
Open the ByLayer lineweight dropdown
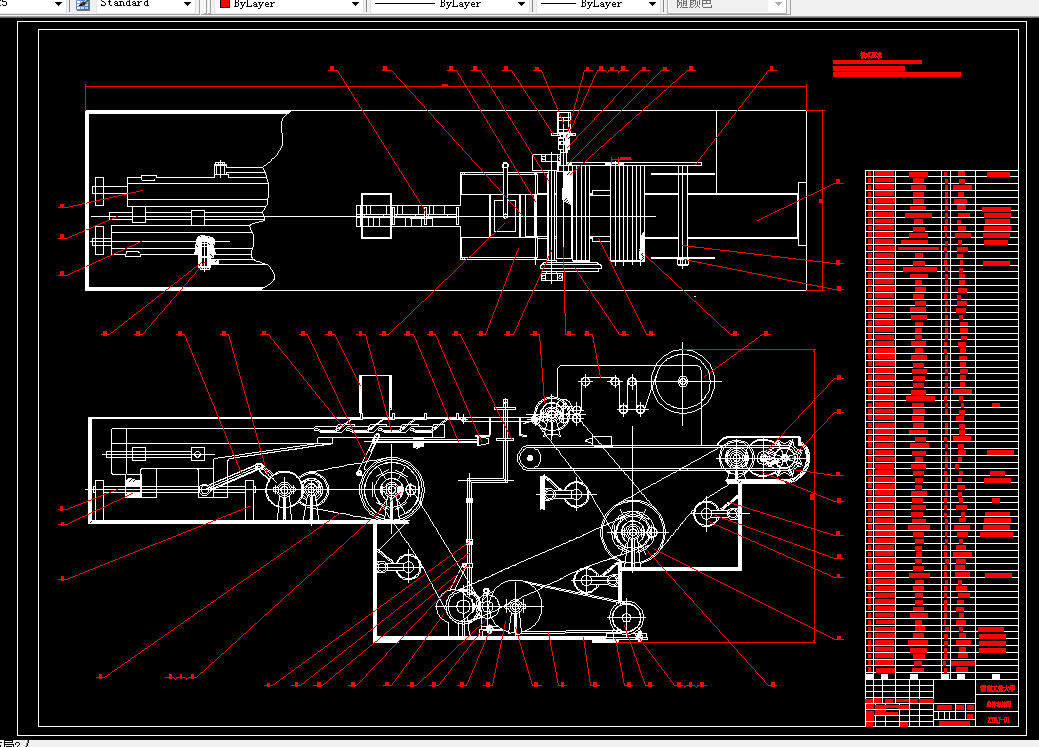click(x=598, y=5)
